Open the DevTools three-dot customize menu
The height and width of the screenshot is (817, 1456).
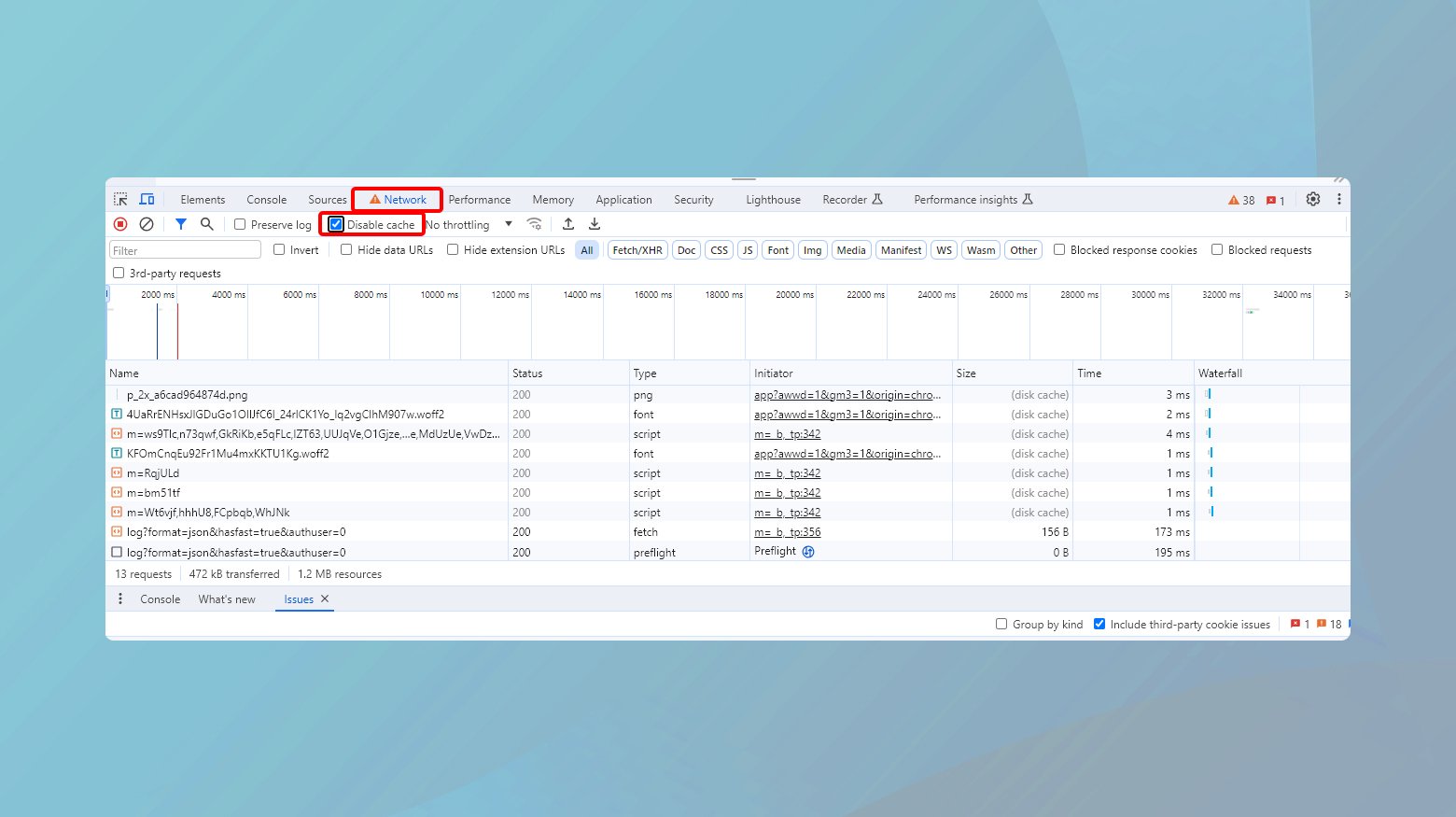(1338, 199)
